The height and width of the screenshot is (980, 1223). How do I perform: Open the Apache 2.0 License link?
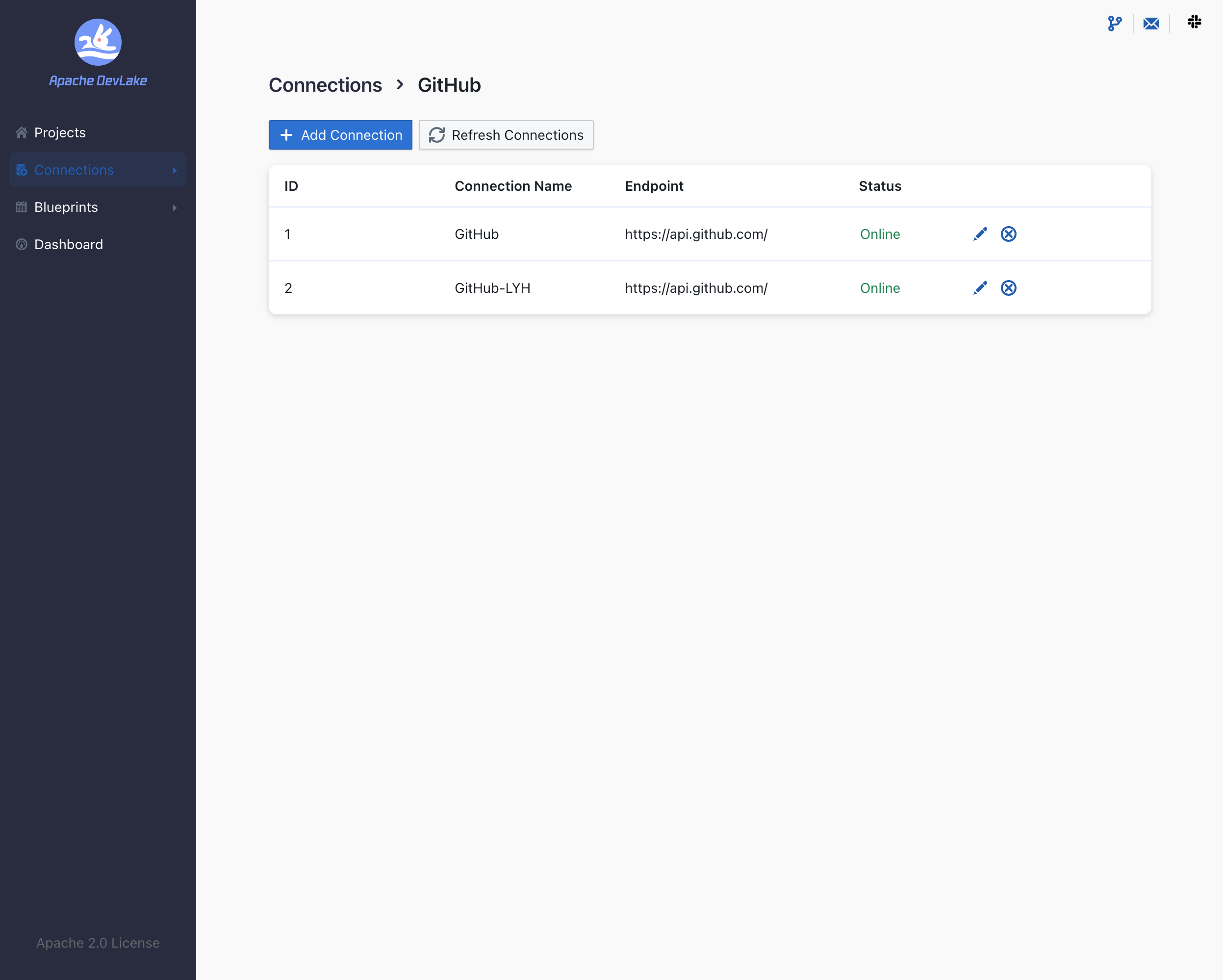pos(98,943)
